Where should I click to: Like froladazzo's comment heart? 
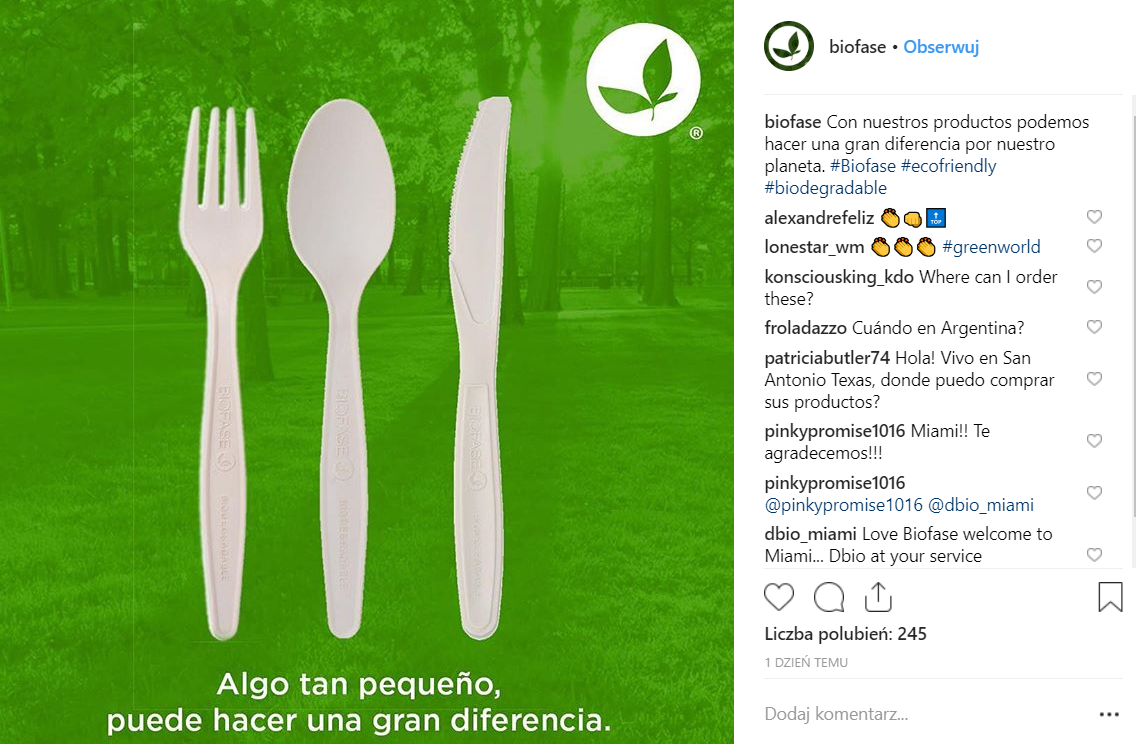(x=1094, y=327)
